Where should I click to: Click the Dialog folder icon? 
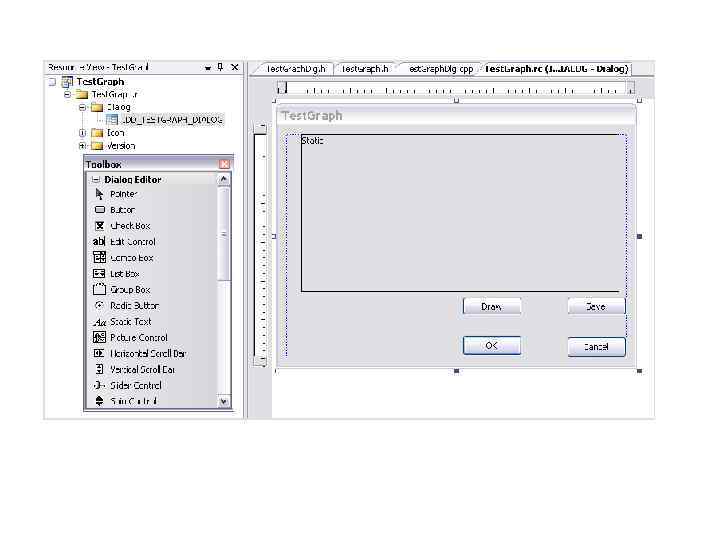[x=97, y=107]
